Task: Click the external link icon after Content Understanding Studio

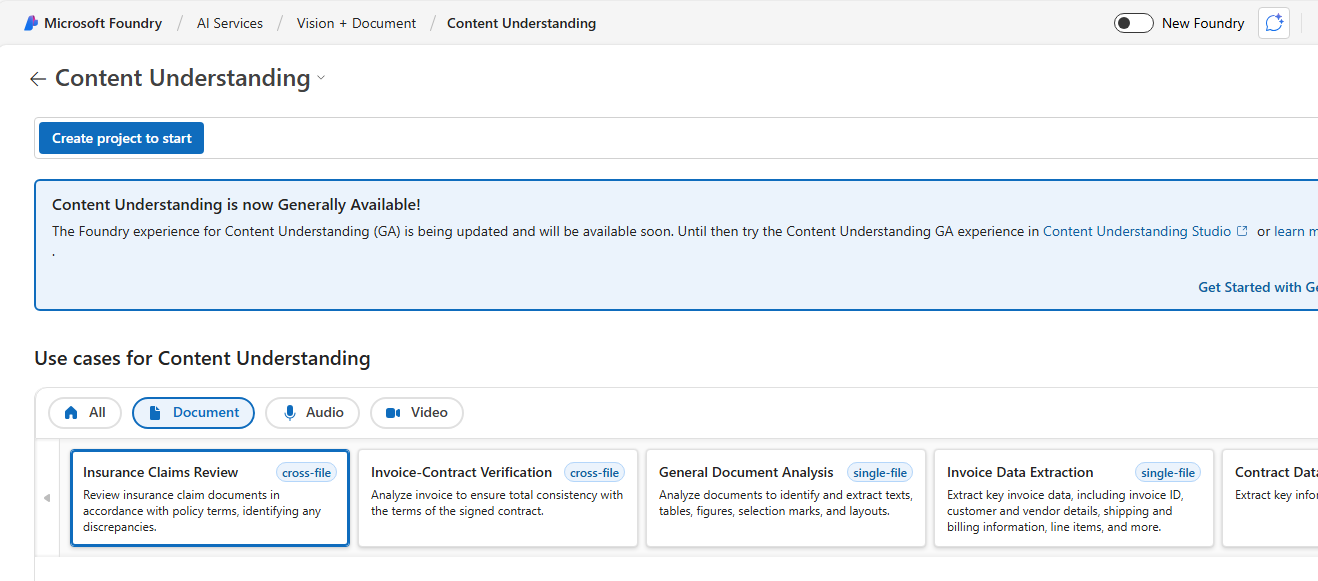Action: 1243,230
